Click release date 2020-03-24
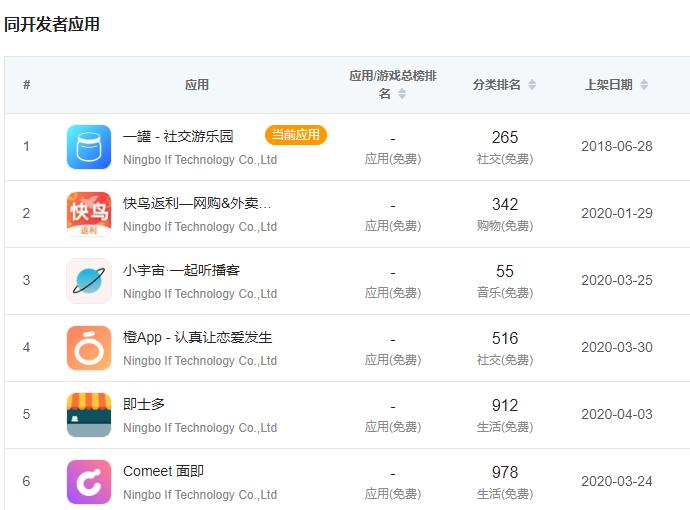 tap(617, 481)
